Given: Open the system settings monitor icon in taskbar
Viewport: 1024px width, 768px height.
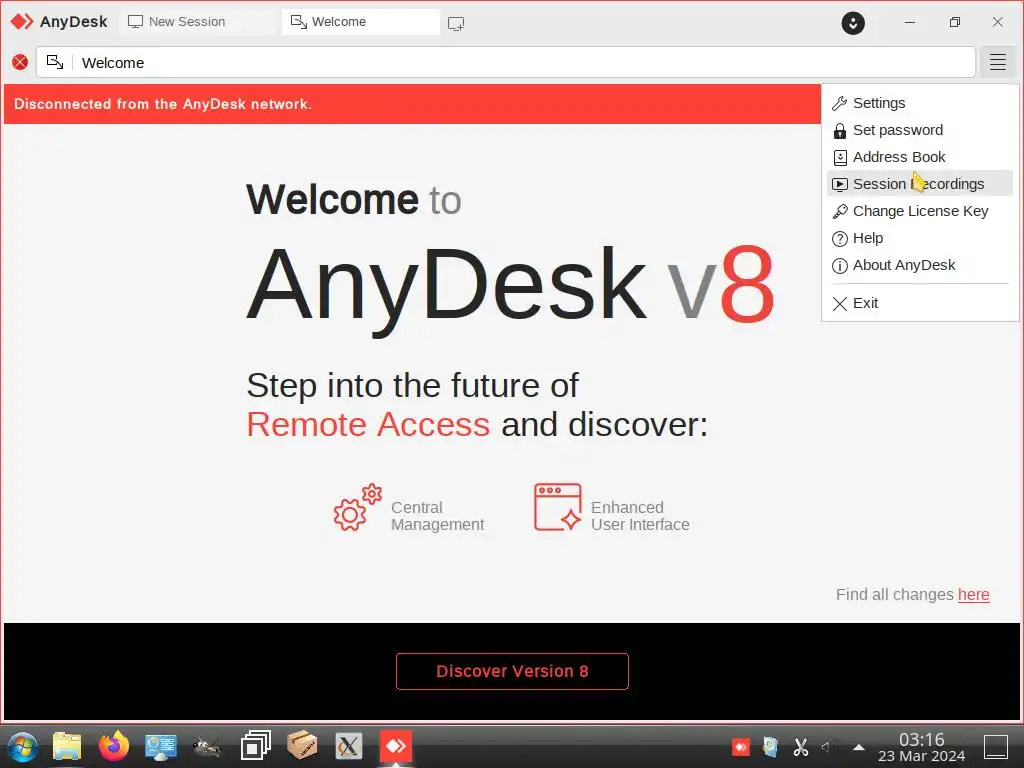Looking at the screenshot, I should click(161, 746).
